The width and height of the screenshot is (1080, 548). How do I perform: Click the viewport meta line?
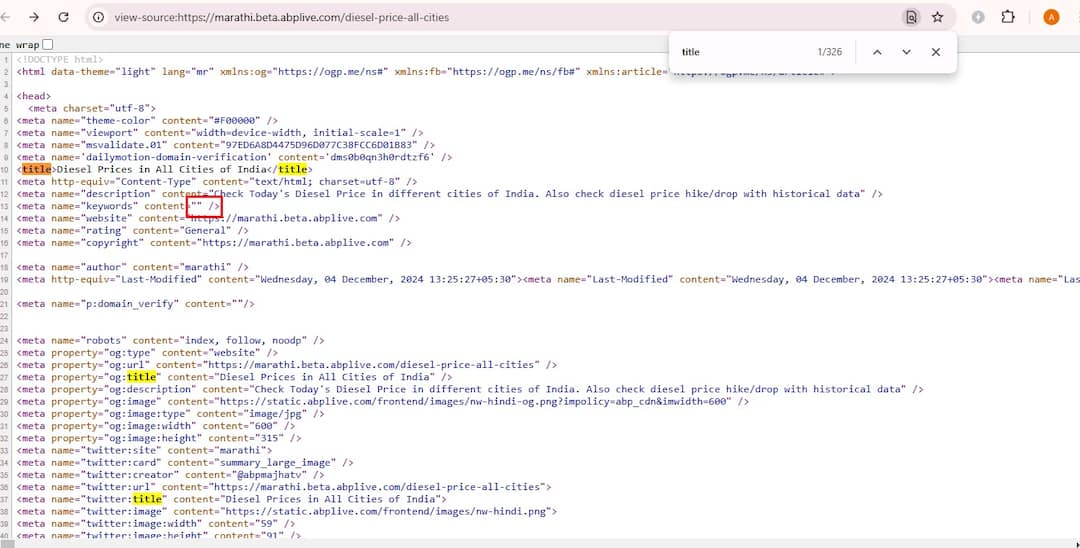coord(220,133)
